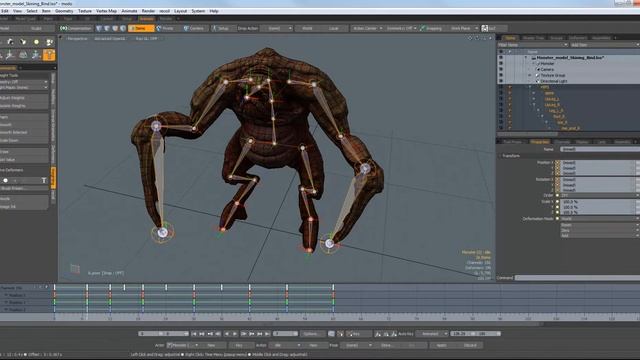Click the Compensation mode icon button
The width and height of the screenshot is (640, 360).
pos(64,28)
